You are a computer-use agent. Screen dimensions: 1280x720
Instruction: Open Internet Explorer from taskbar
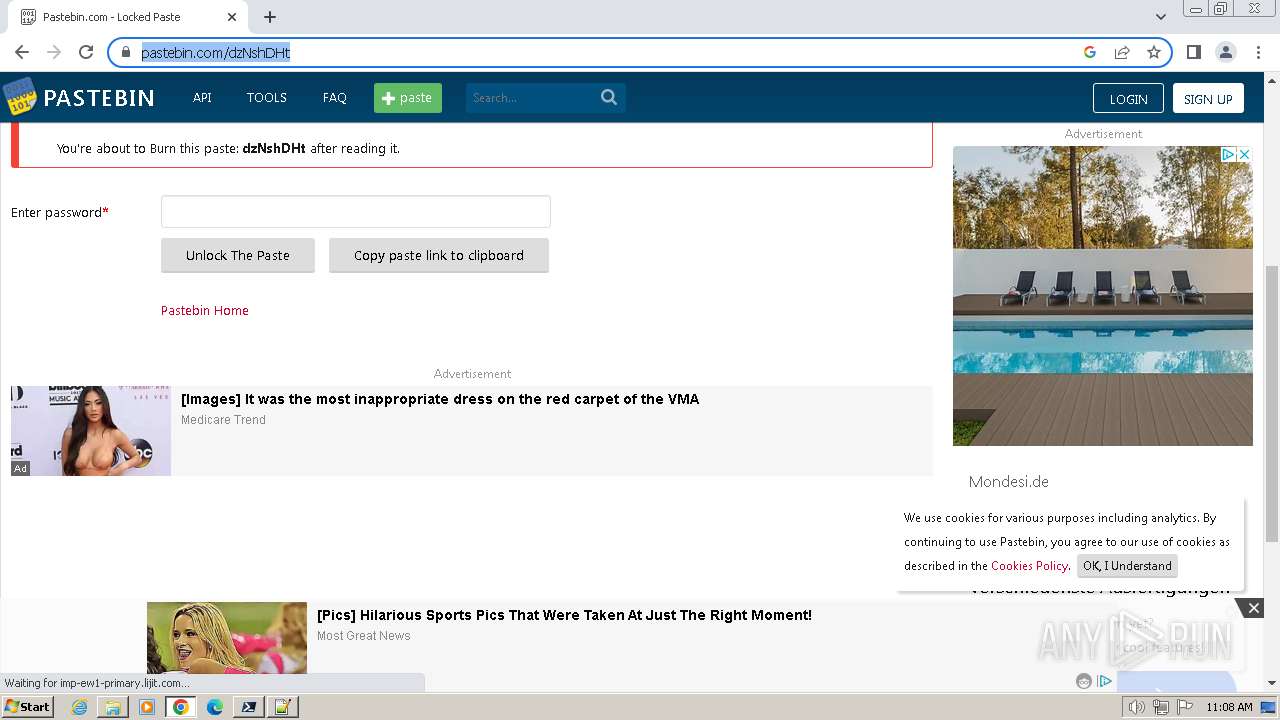[79, 707]
